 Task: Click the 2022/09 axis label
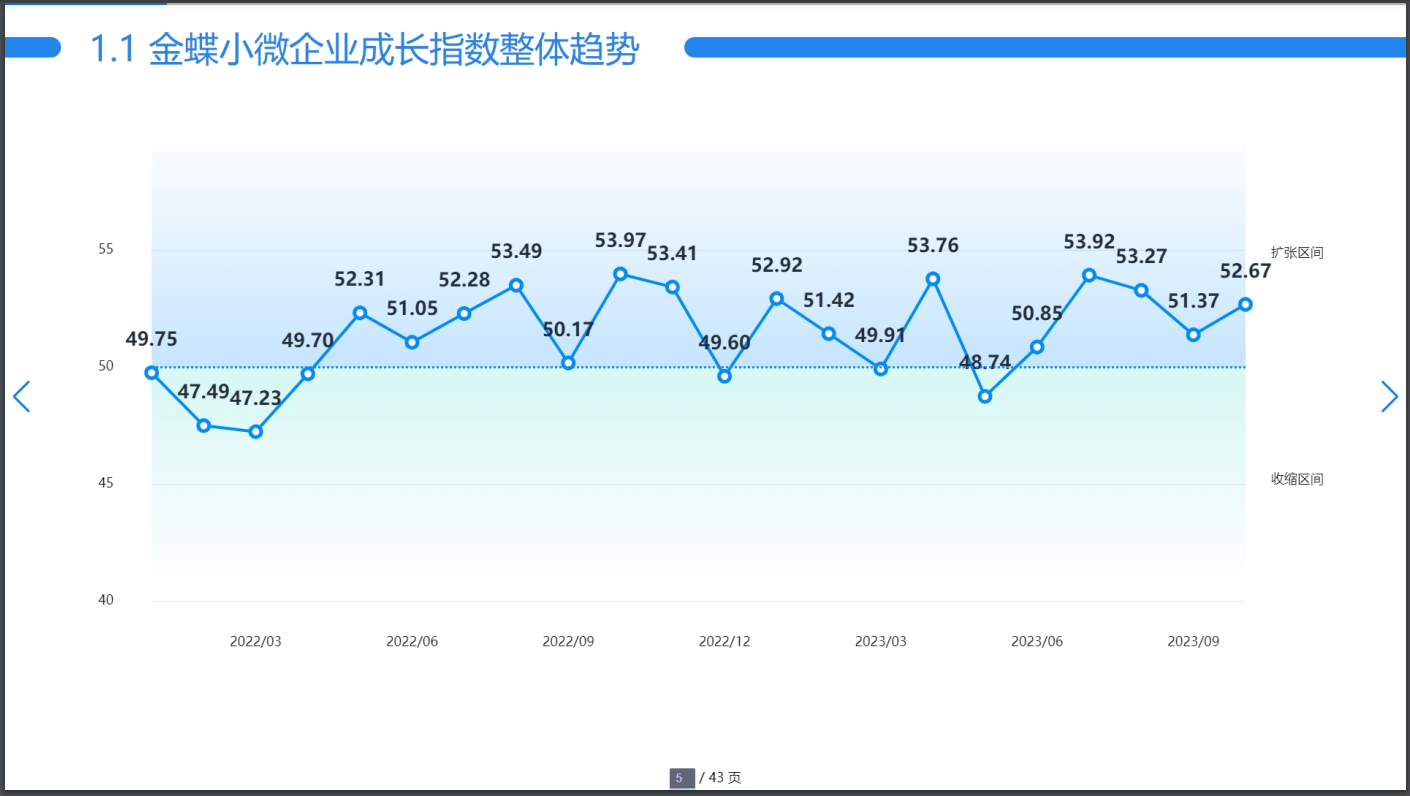tap(568, 641)
